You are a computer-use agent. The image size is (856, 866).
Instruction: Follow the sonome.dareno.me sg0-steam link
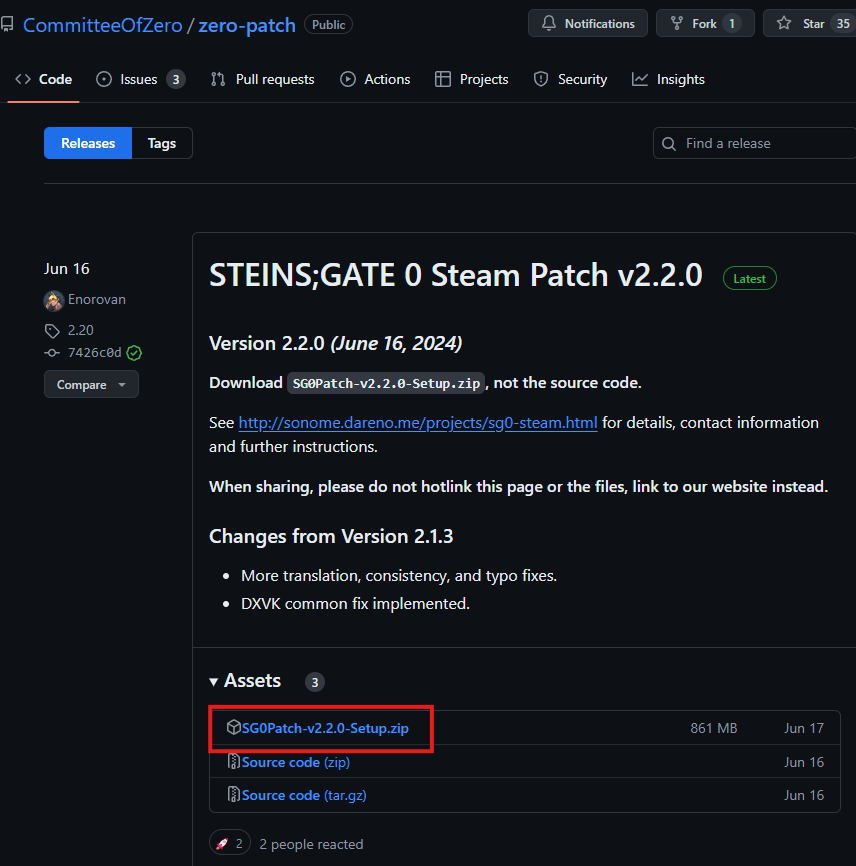click(418, 423)
